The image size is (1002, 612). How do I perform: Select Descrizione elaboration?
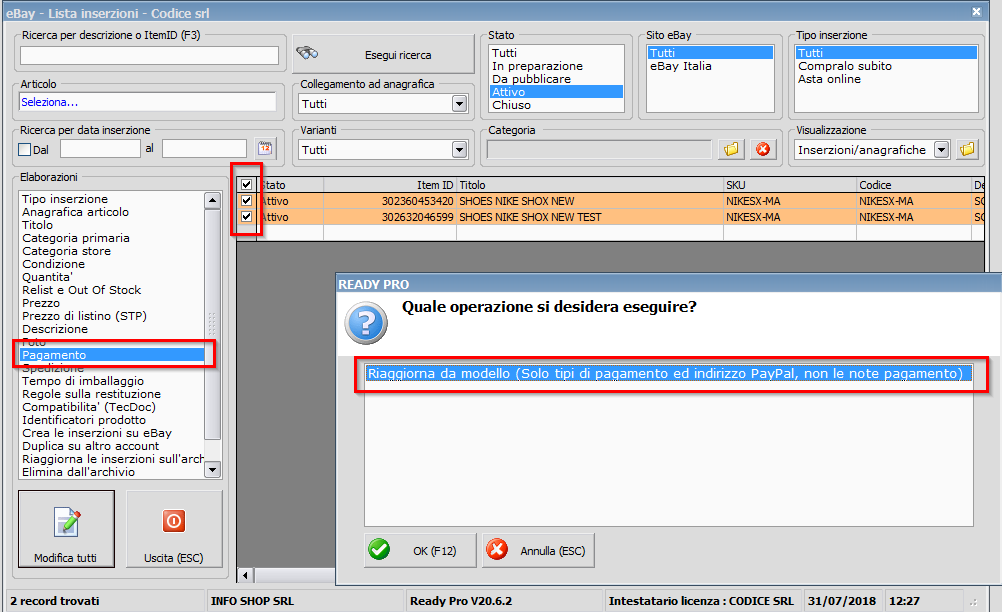[112, 329]
